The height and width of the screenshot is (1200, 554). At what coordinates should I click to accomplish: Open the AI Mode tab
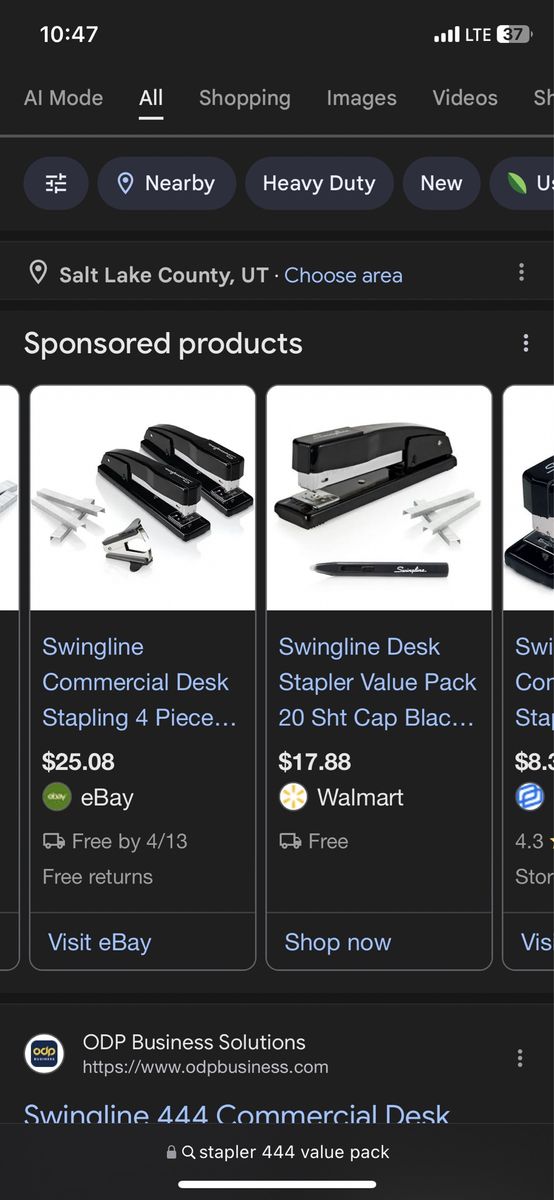[63, 98]
